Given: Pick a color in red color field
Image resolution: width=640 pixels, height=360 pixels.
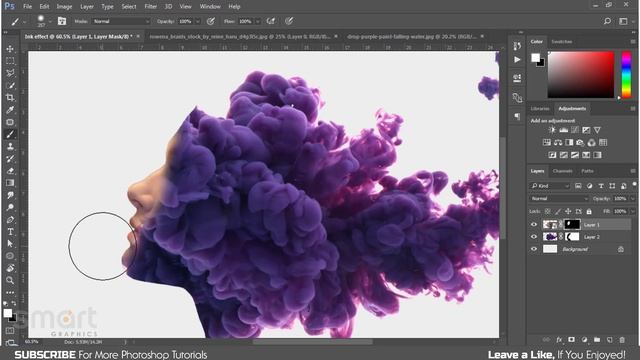Looking at the screenshot, I should tap(581, 75).
